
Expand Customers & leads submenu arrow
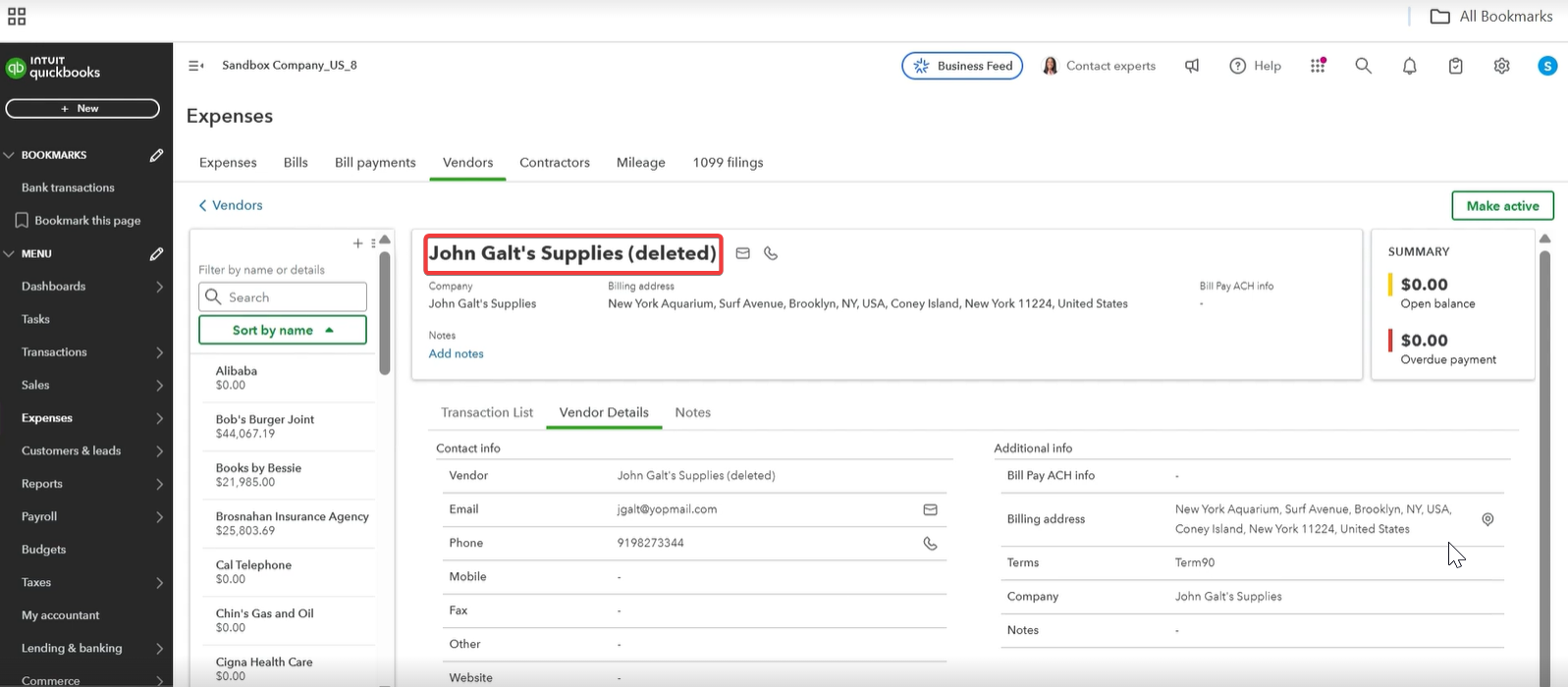(159, 451)
